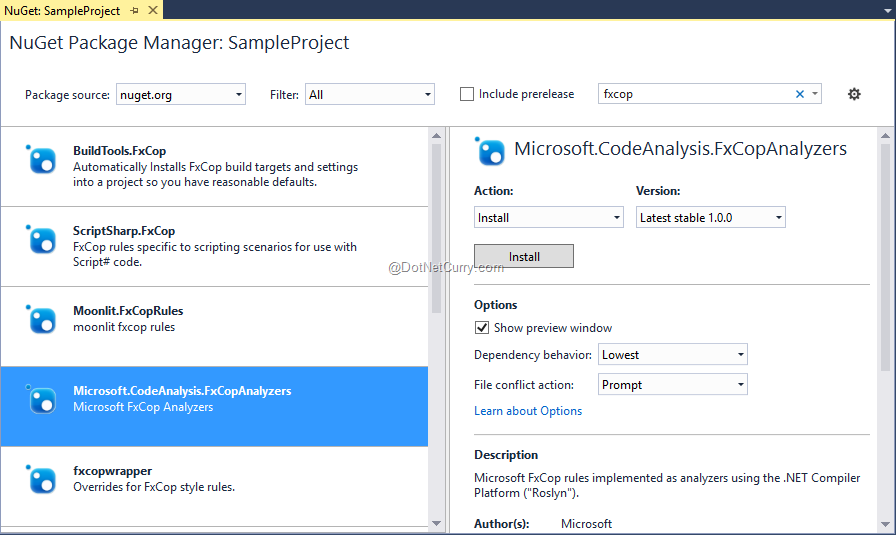Open the Learn about Options link
Screen dimensions: 896x535
[528, 411]
